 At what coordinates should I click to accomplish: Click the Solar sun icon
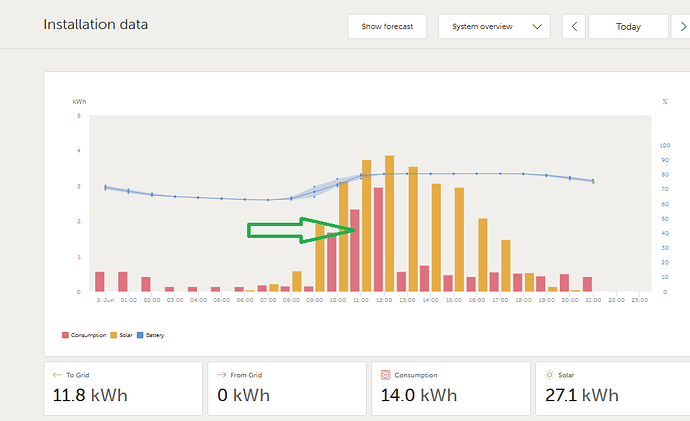(550, 374)
